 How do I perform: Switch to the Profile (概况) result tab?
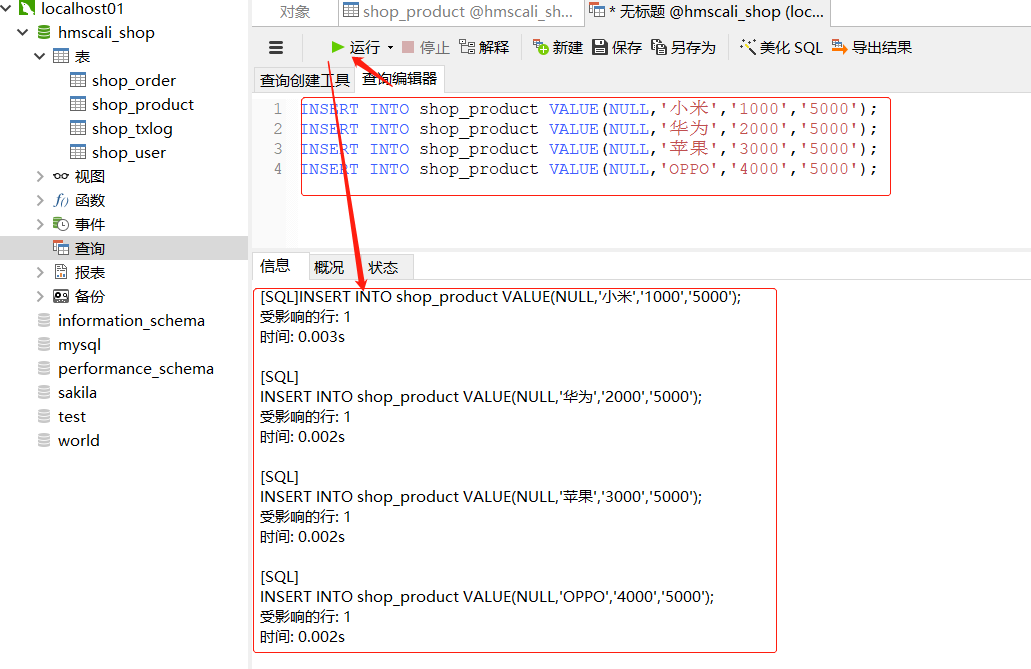tap(329, 267)
